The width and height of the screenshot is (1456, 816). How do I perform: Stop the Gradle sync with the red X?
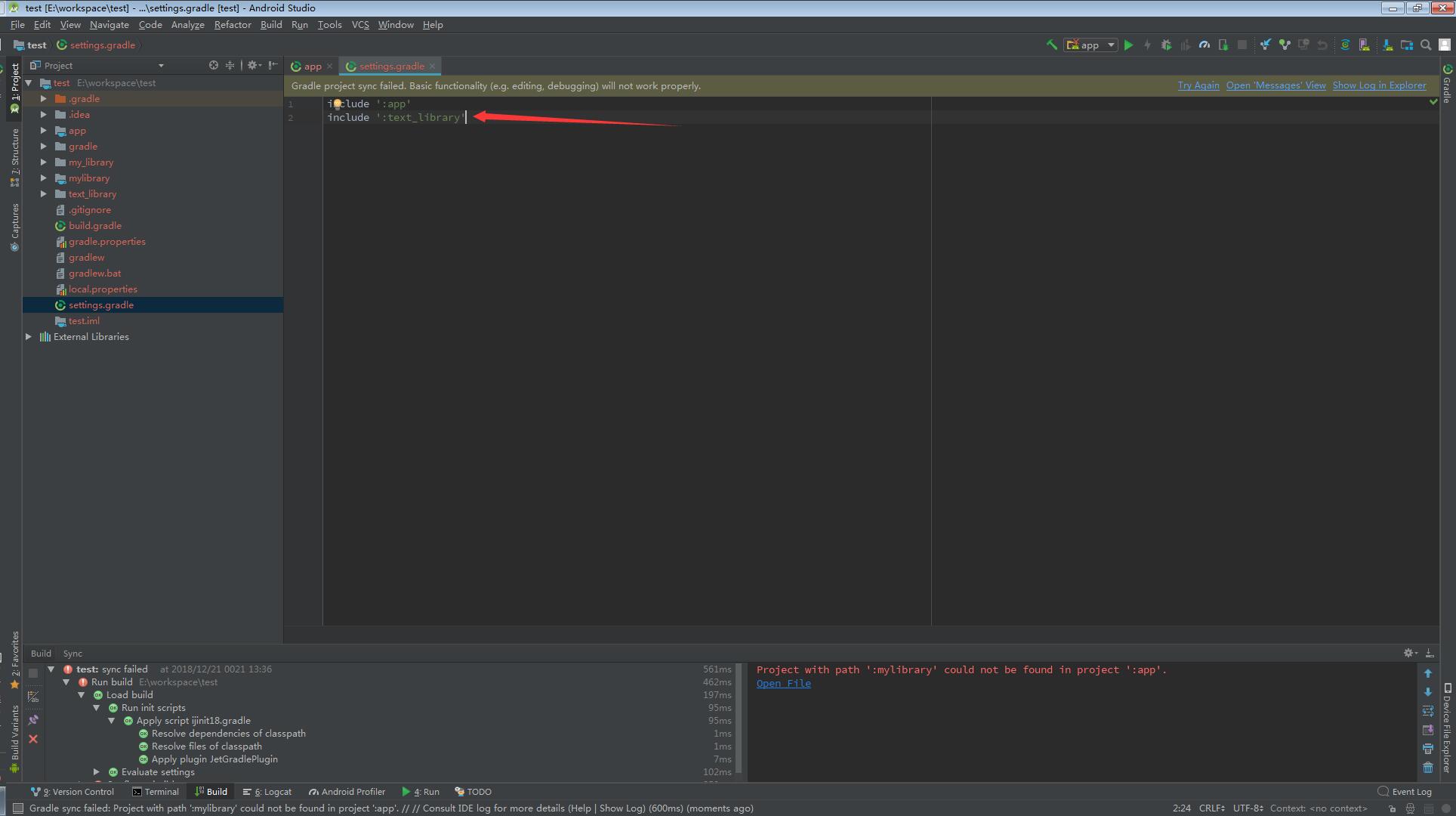(33, 739)
